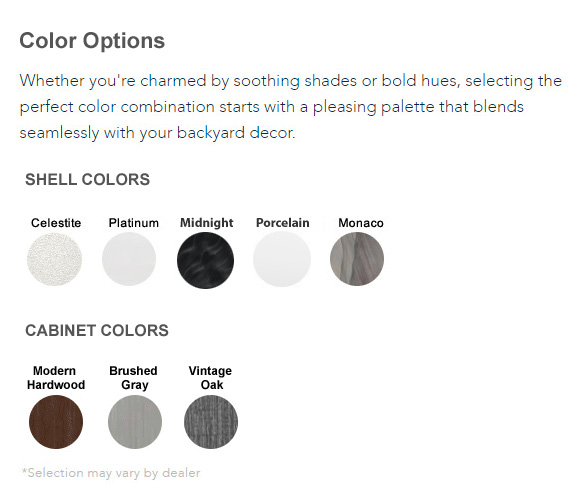Pick the Brushed Gray cabinet swatch
This screenshot has width=574, height=504.
tap(135, 422)
